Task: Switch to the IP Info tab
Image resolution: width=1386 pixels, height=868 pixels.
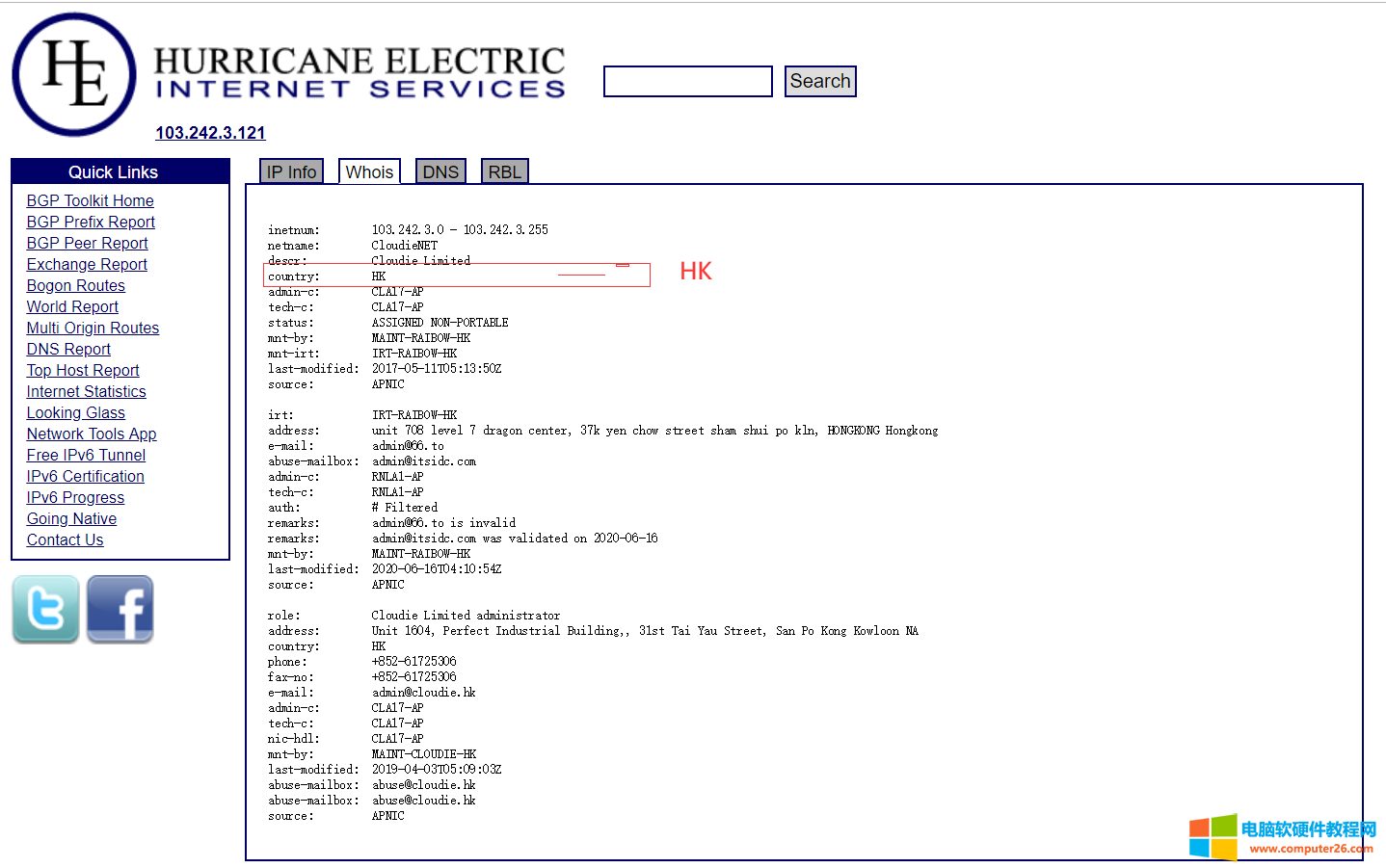Action: [291, 171]
